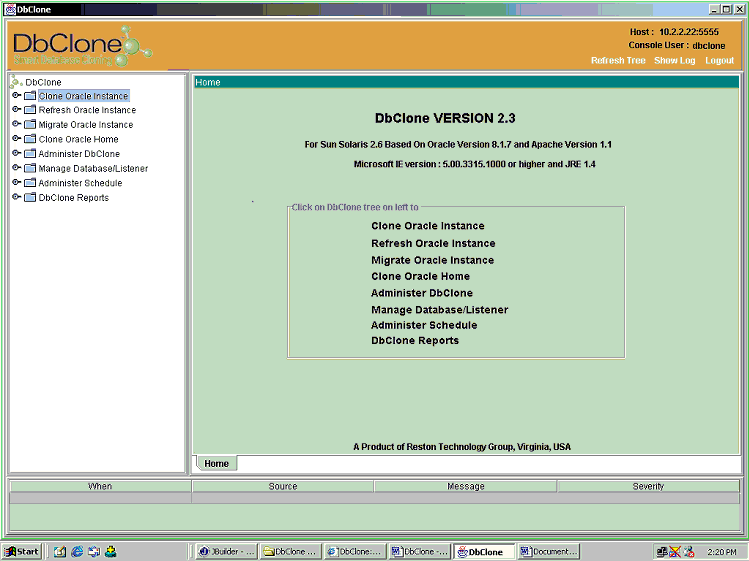Click folder icon beside Refresh Oracle Instance
This screenshot has width=749, height=561.
[x=30, y=109]
